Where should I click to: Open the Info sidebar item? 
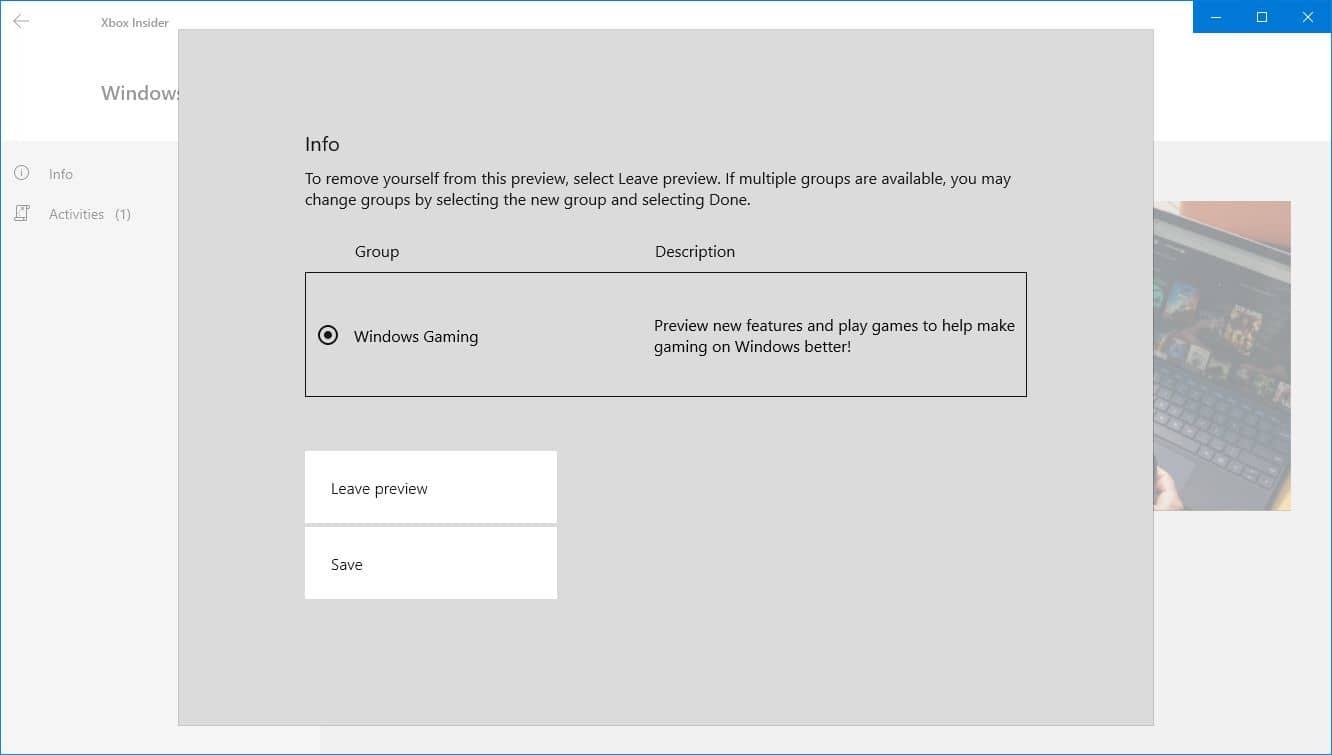(61, 174)
